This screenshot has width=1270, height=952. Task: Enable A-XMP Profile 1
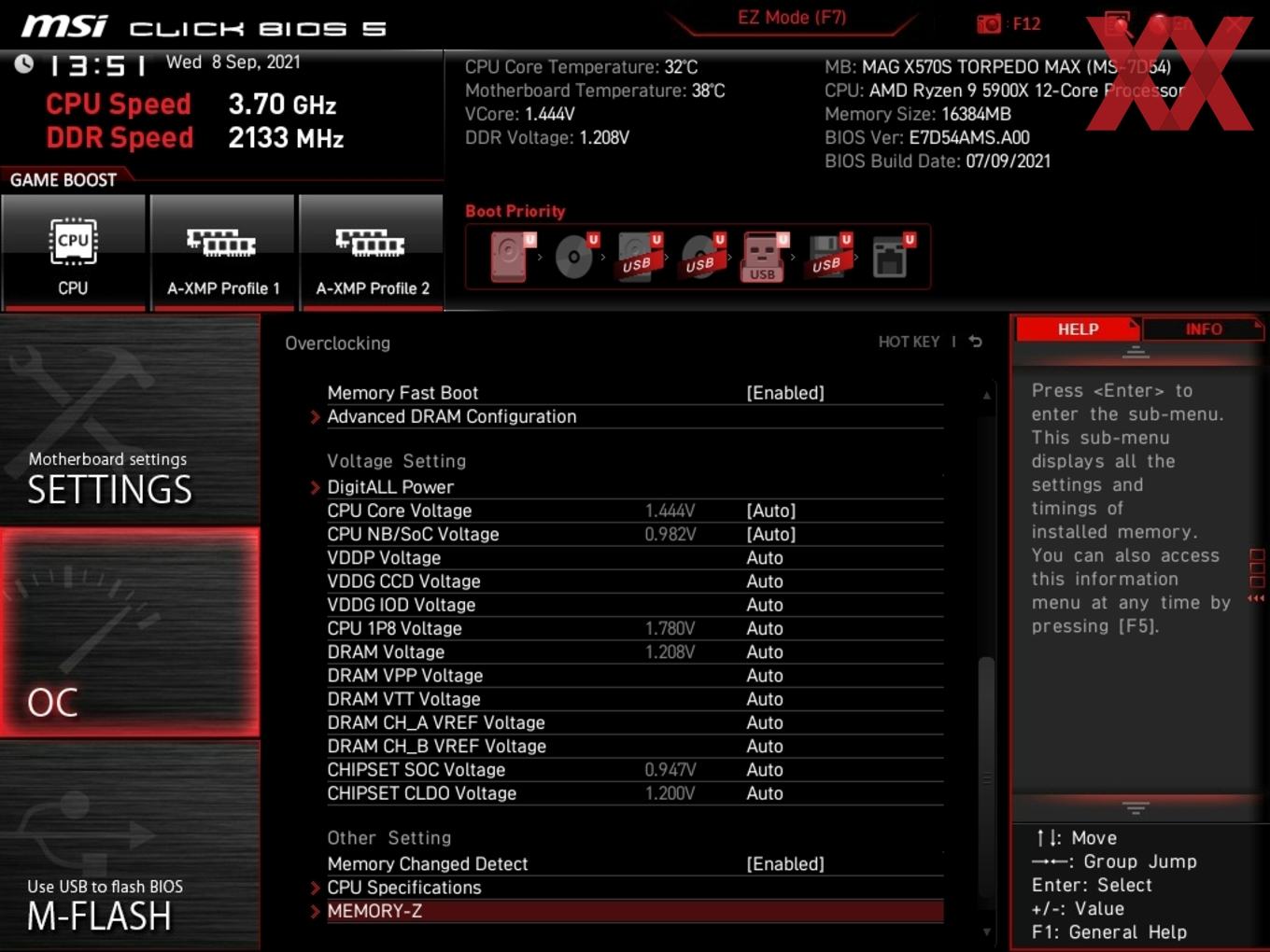tap(222, 252)
